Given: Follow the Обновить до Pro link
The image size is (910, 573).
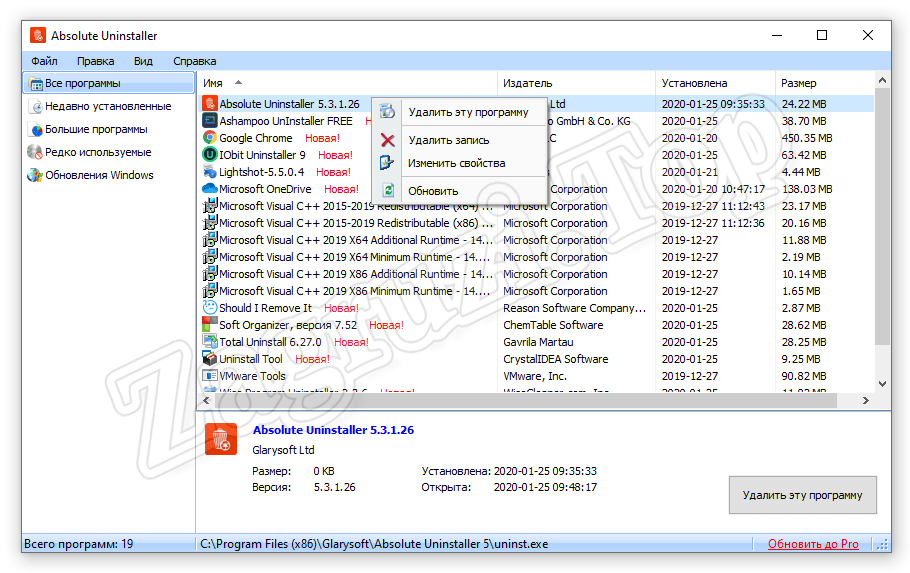Looking at the screenshot, I should point(812,544).
